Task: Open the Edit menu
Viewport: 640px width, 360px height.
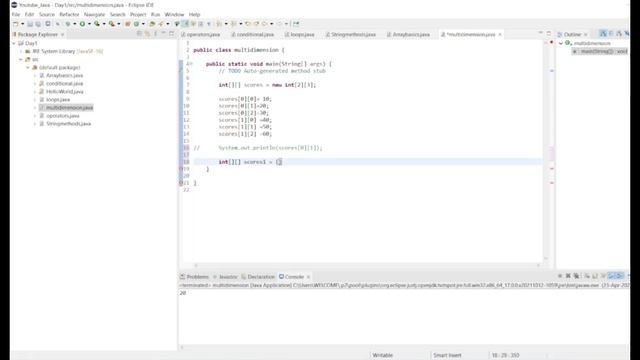Action: pos(29,14)
